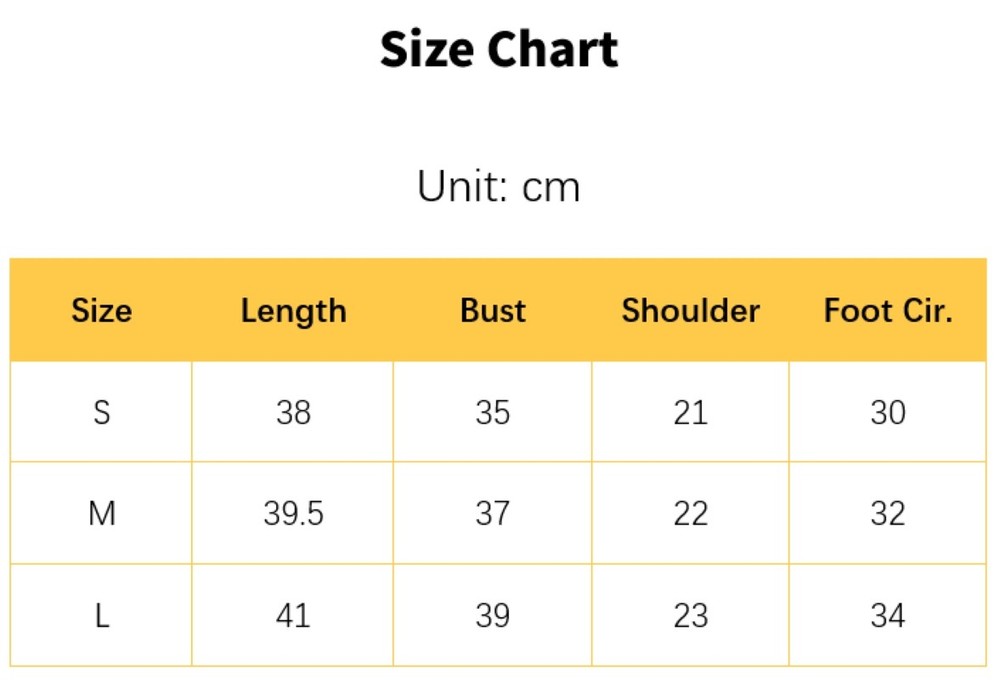Viewport: 1000px width, 680px height.
Task: Select the Shoulder column header
Action: (x=691, y=311)
